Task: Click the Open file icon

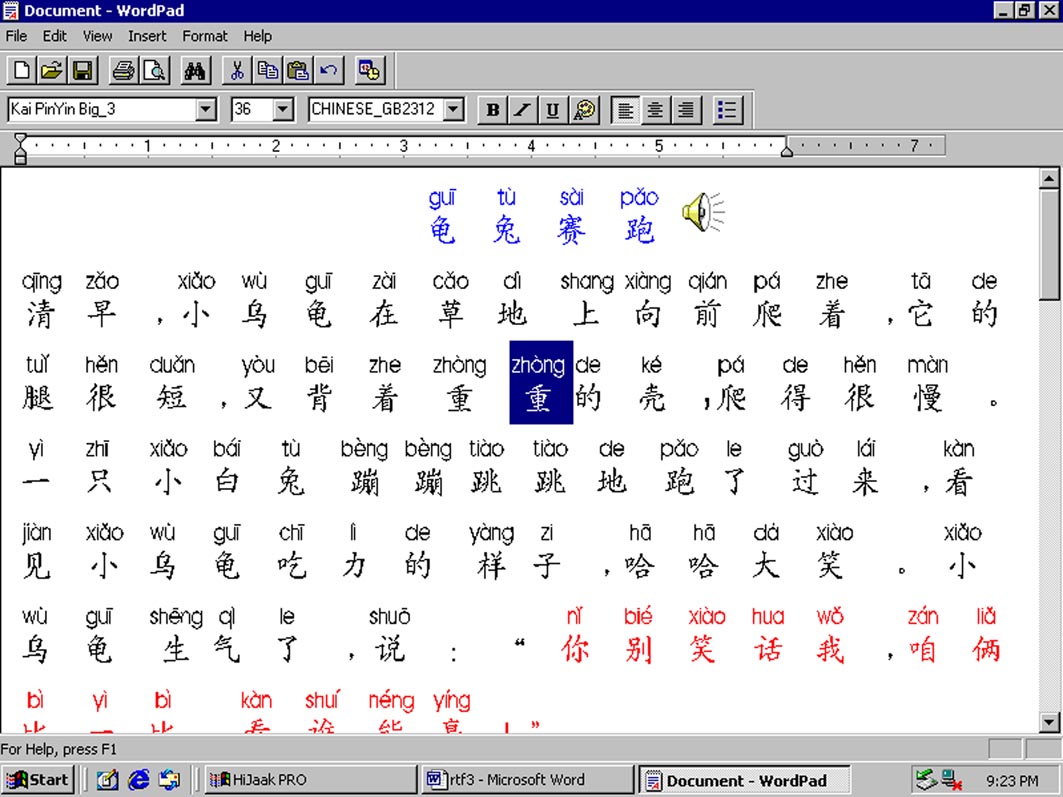Action: [51, 71]
